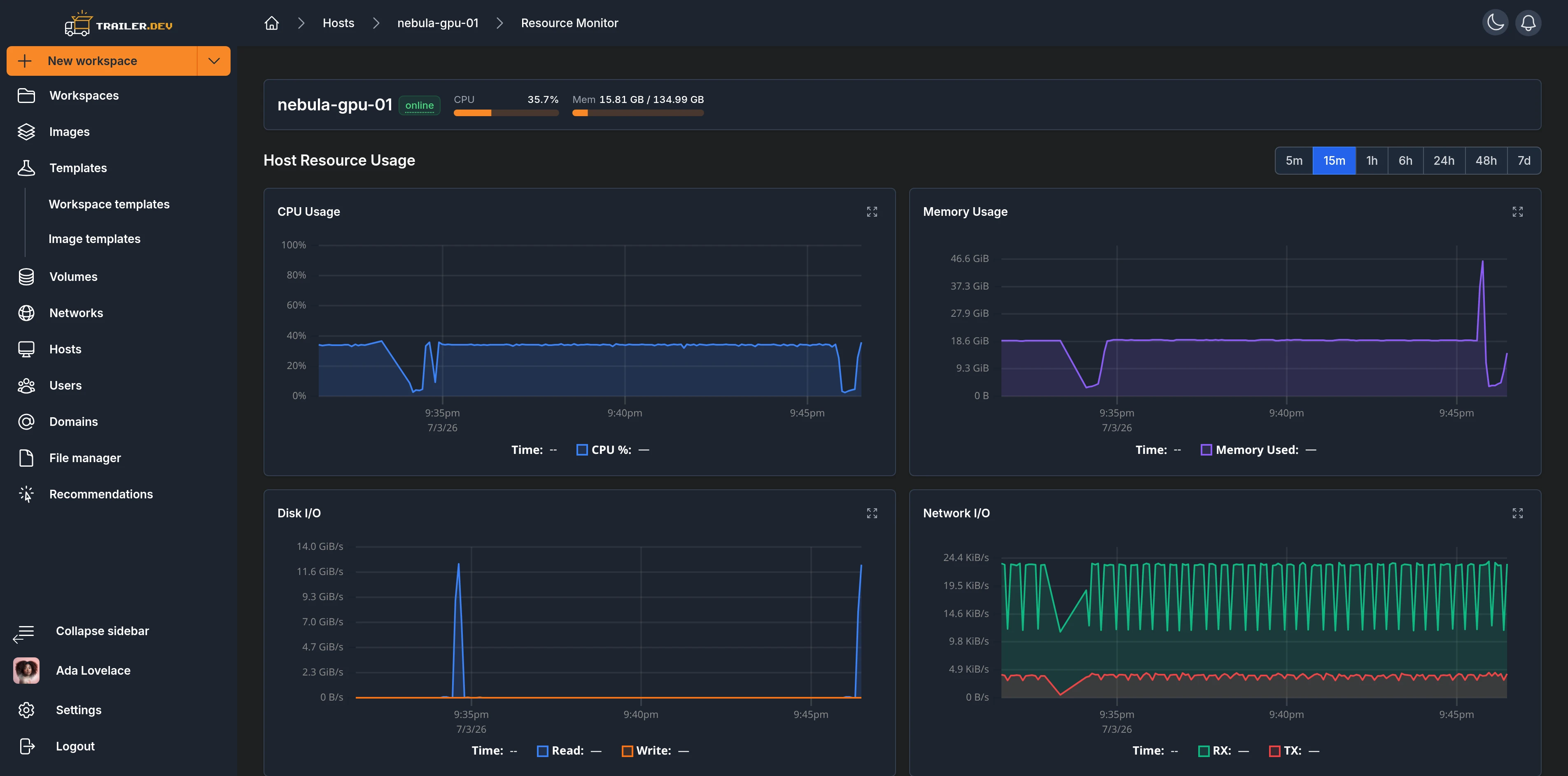Screen dimensions: 1568x776
Task: Click the File manager document icon
Action: click(26, 458)
